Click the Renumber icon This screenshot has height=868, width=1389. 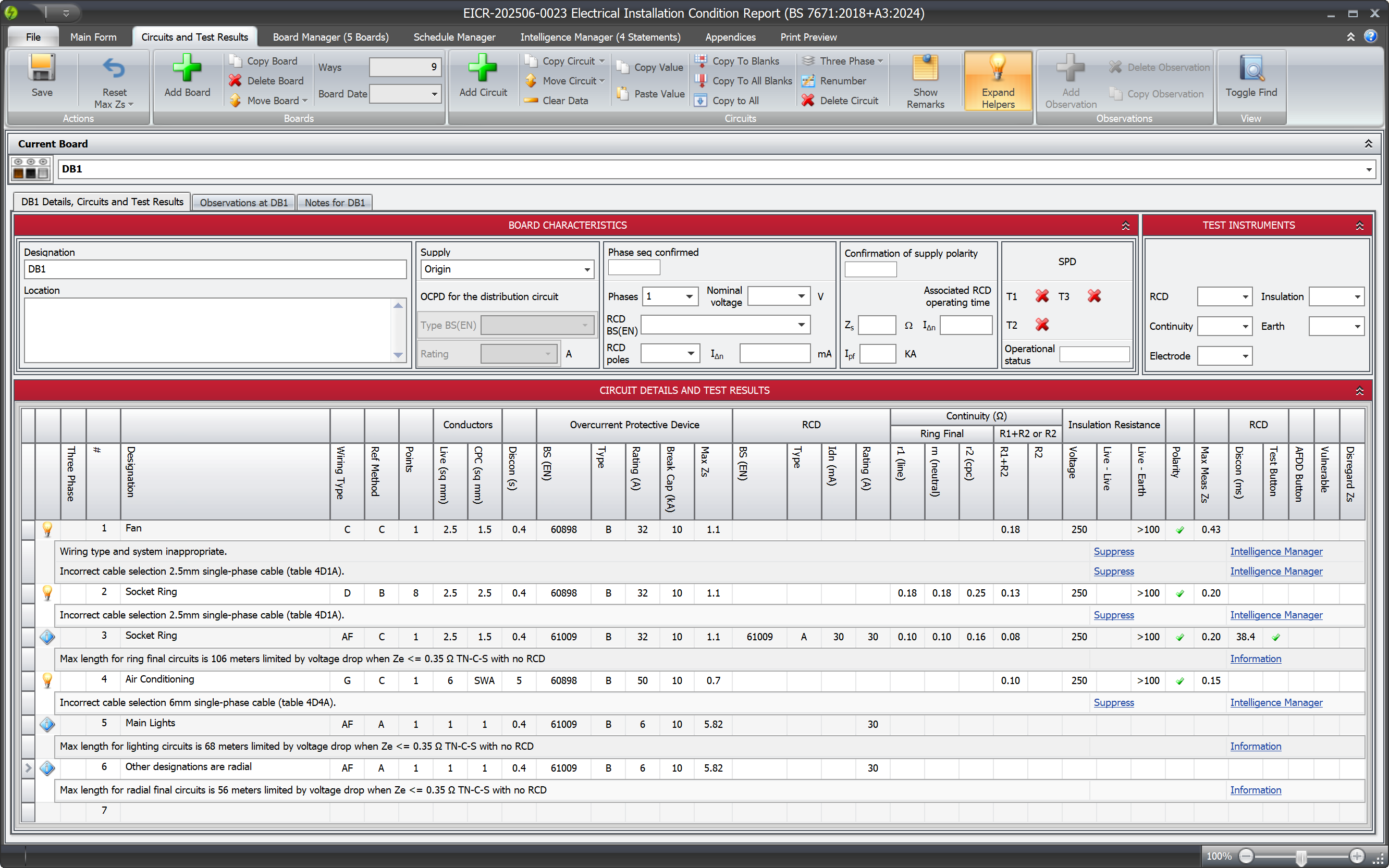click(x=809, y=81)
